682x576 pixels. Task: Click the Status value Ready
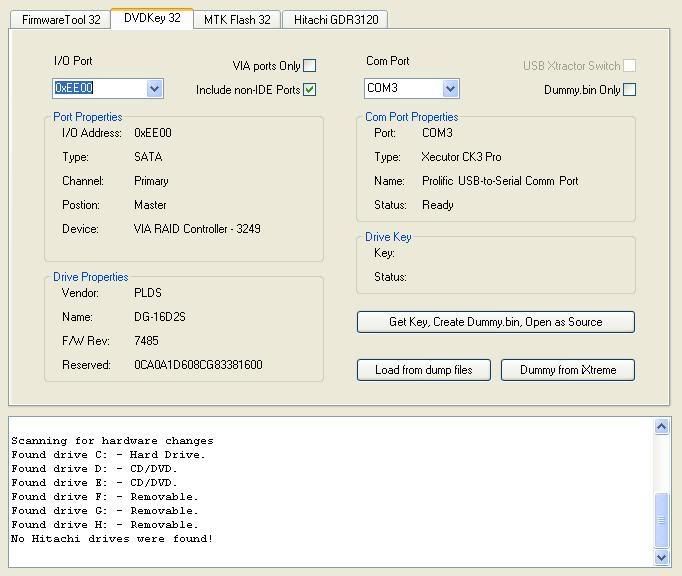438,205
